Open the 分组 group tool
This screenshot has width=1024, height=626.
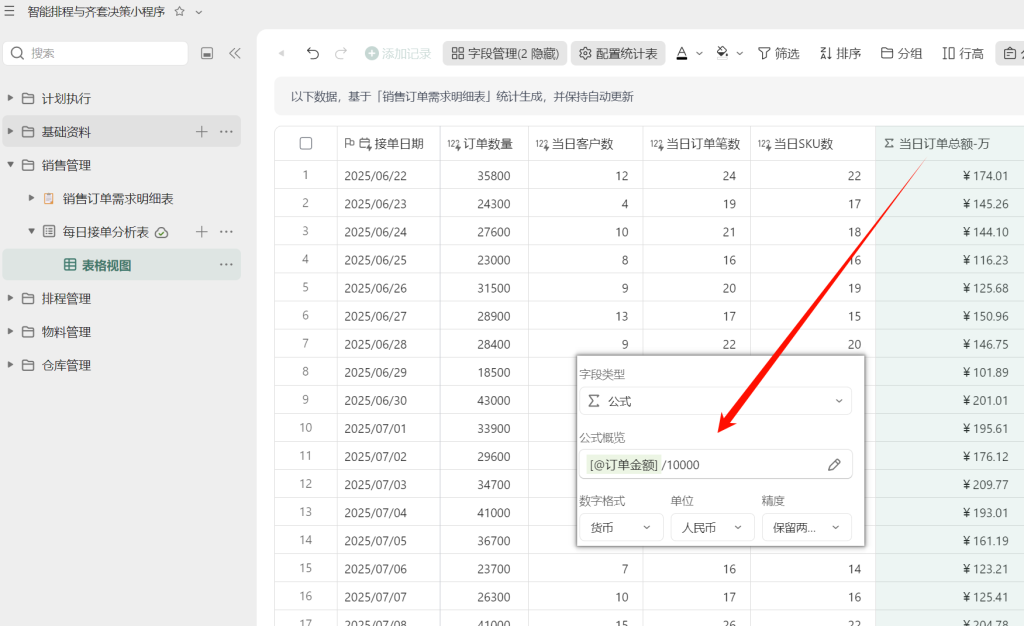(x=901, y=53)
